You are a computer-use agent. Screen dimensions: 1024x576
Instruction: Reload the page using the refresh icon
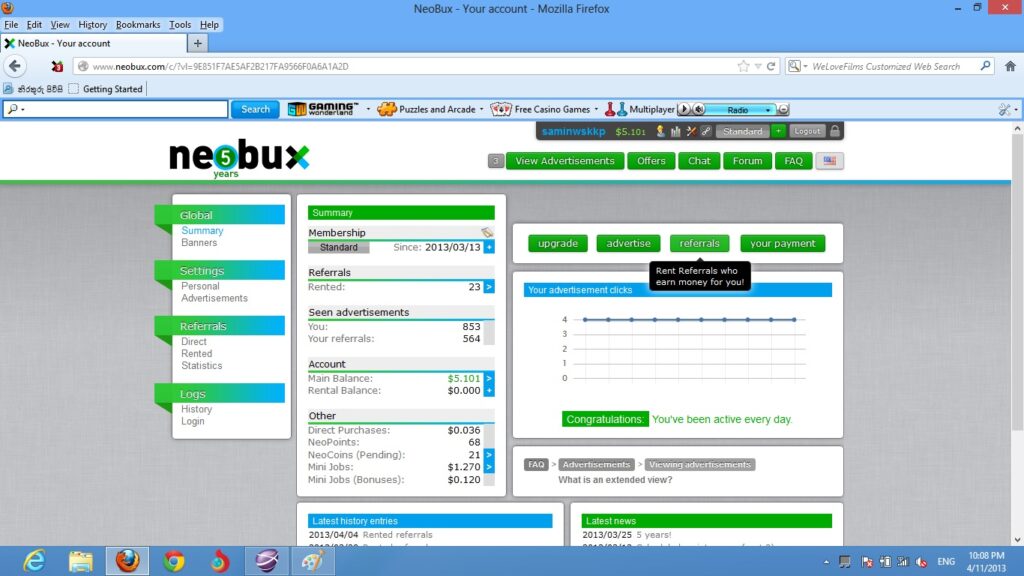pyautogui.click(x=771, y=67)
